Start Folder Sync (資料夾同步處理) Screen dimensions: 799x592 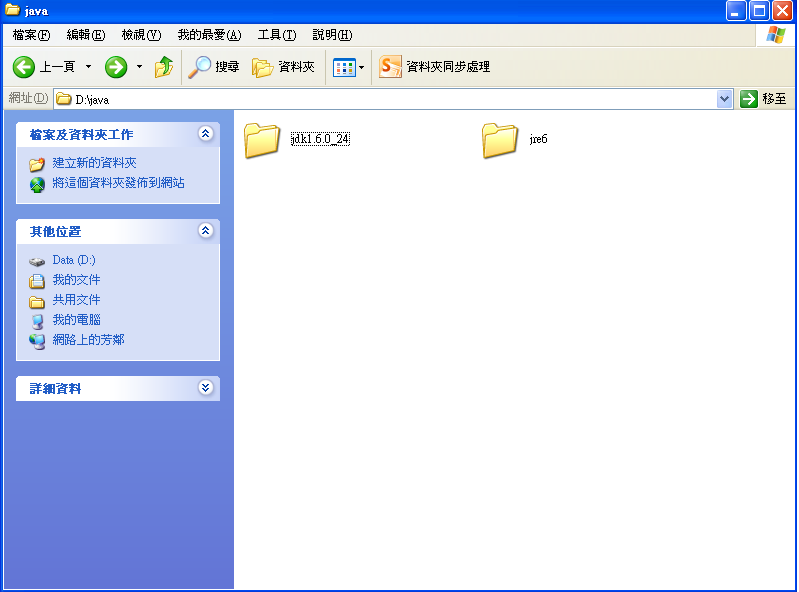(434, 67)
